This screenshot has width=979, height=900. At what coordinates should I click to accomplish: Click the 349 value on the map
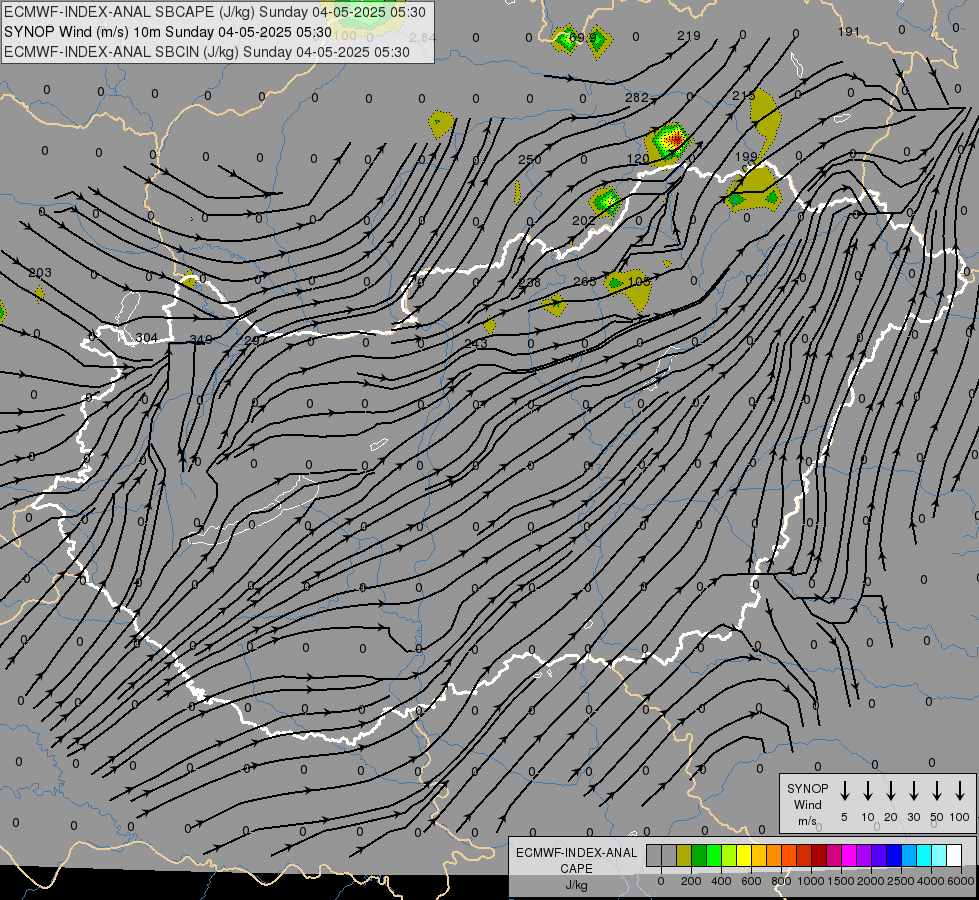click(201, 340)
